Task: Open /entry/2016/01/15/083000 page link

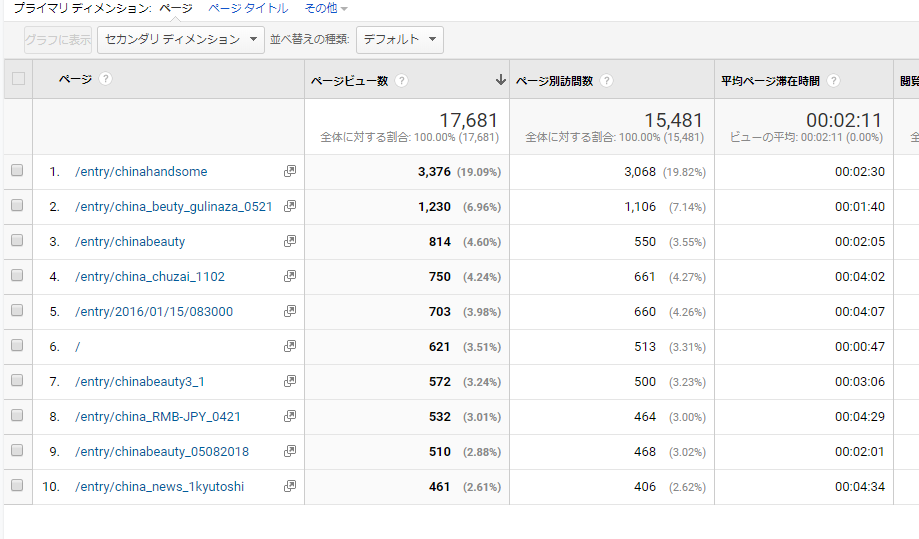Action: pos(154,312)
